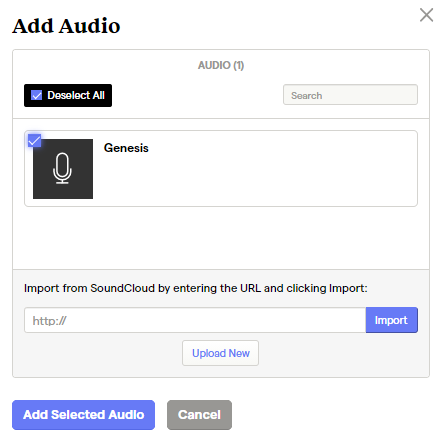The width and height of the screenshot is (442, 441).
Task: Close the Add Audio dialog with the X
Action: [x=426, y=15]
